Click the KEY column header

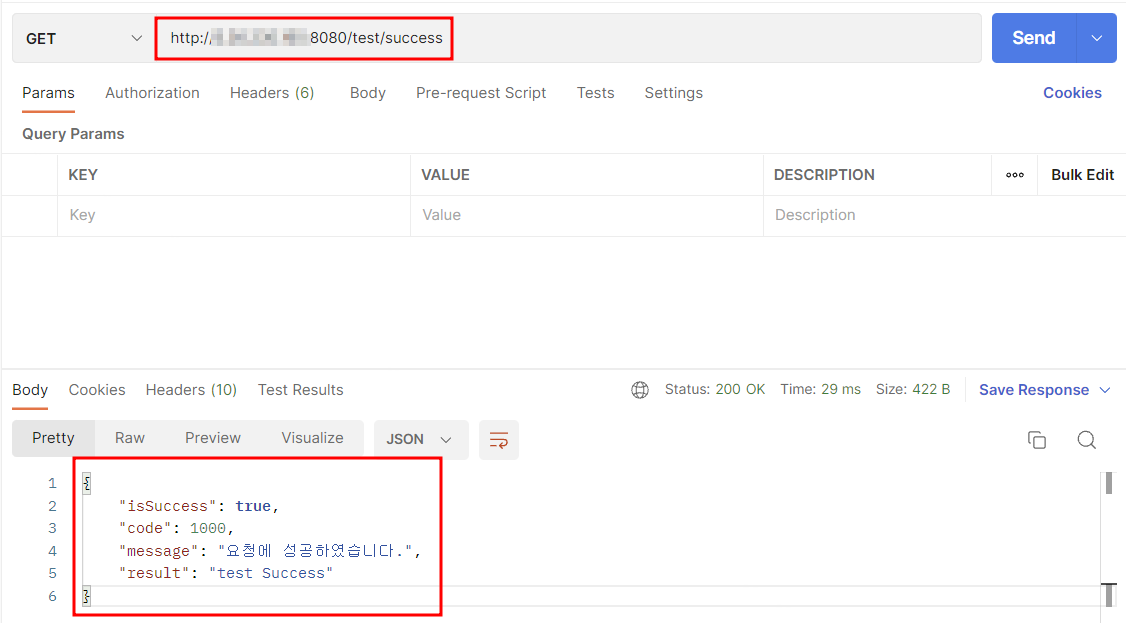83,174
